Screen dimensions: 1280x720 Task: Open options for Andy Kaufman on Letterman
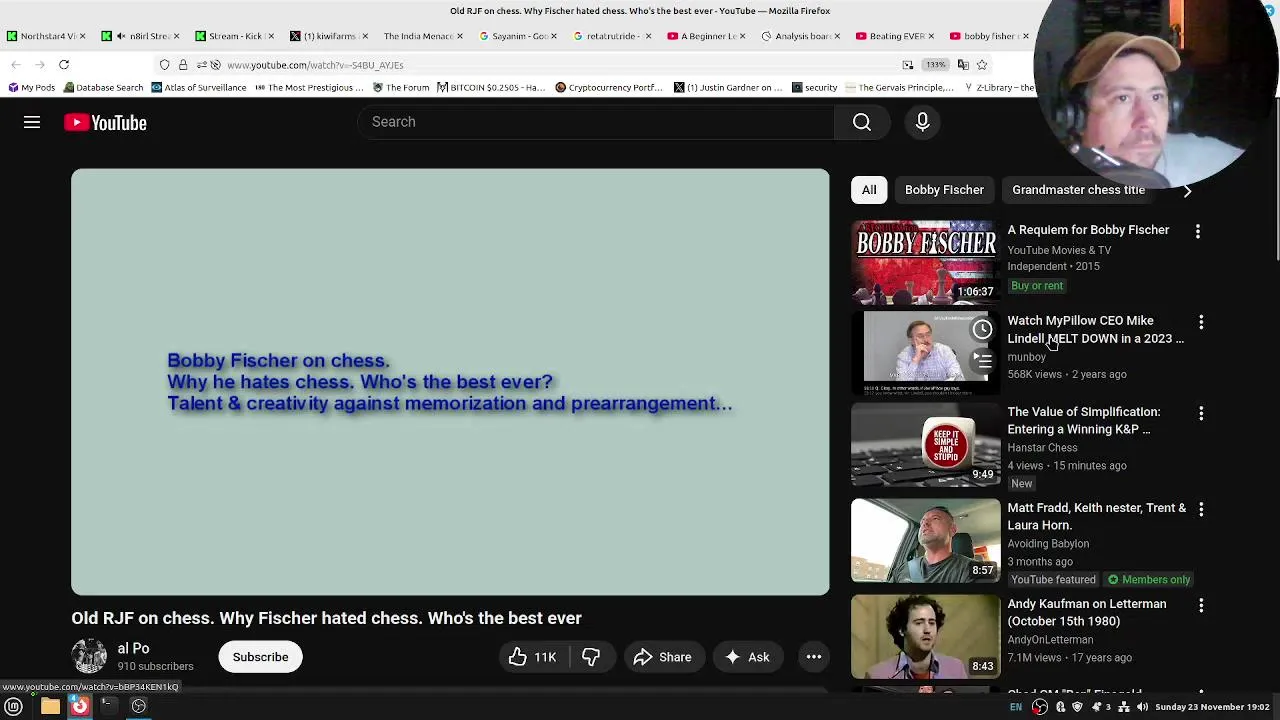[1201, 605]
